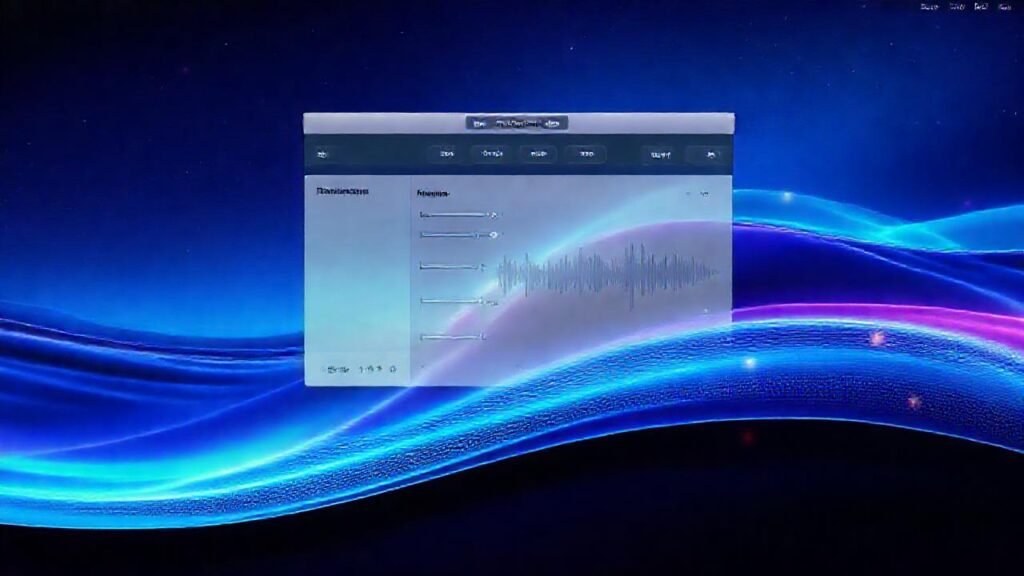The image size is (1024, 576).
Task: Enable the option next to the second slider
Action: click(x=492, y=235)
